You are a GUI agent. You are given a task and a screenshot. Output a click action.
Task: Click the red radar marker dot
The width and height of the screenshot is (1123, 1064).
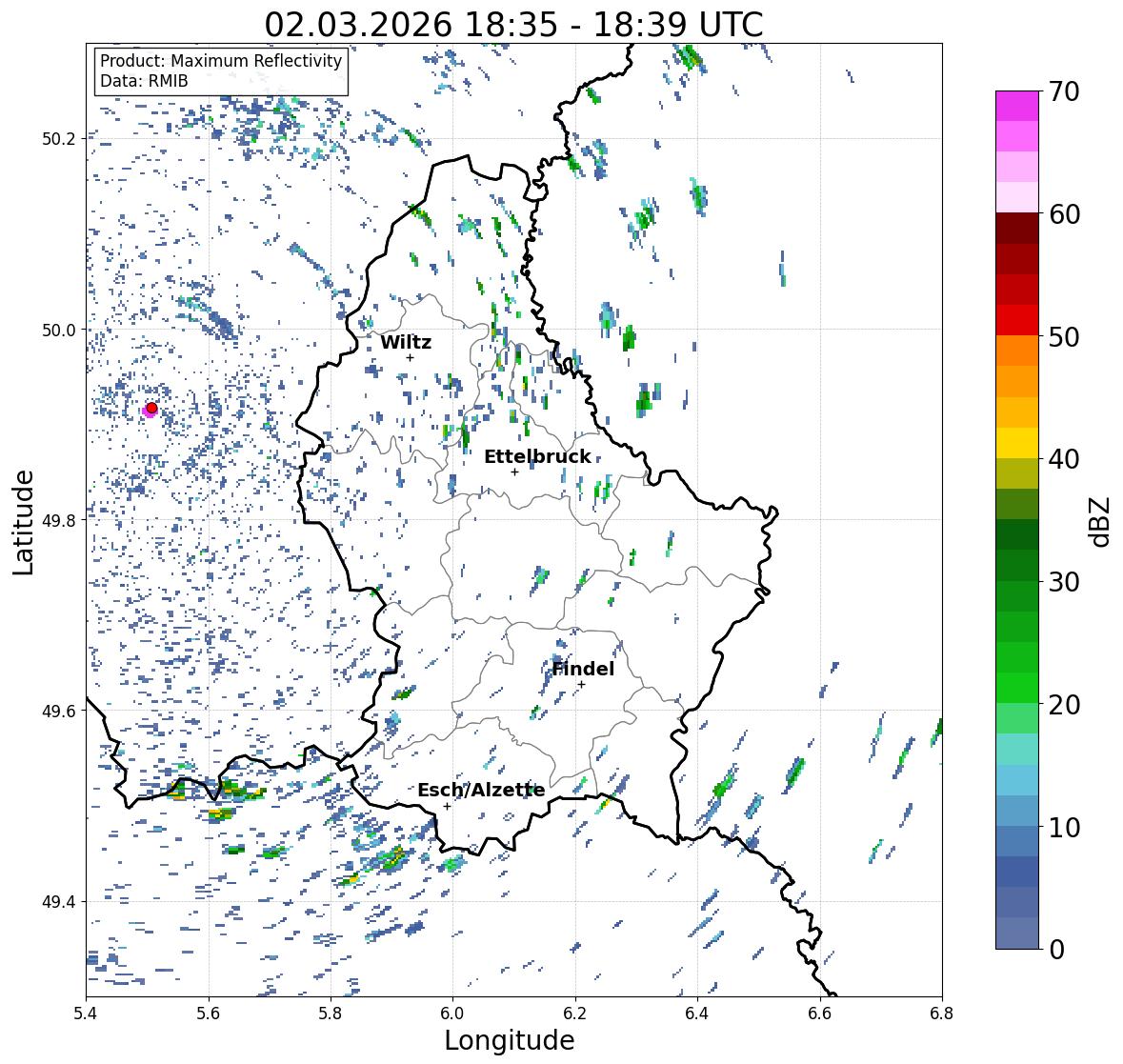[151, 408]
